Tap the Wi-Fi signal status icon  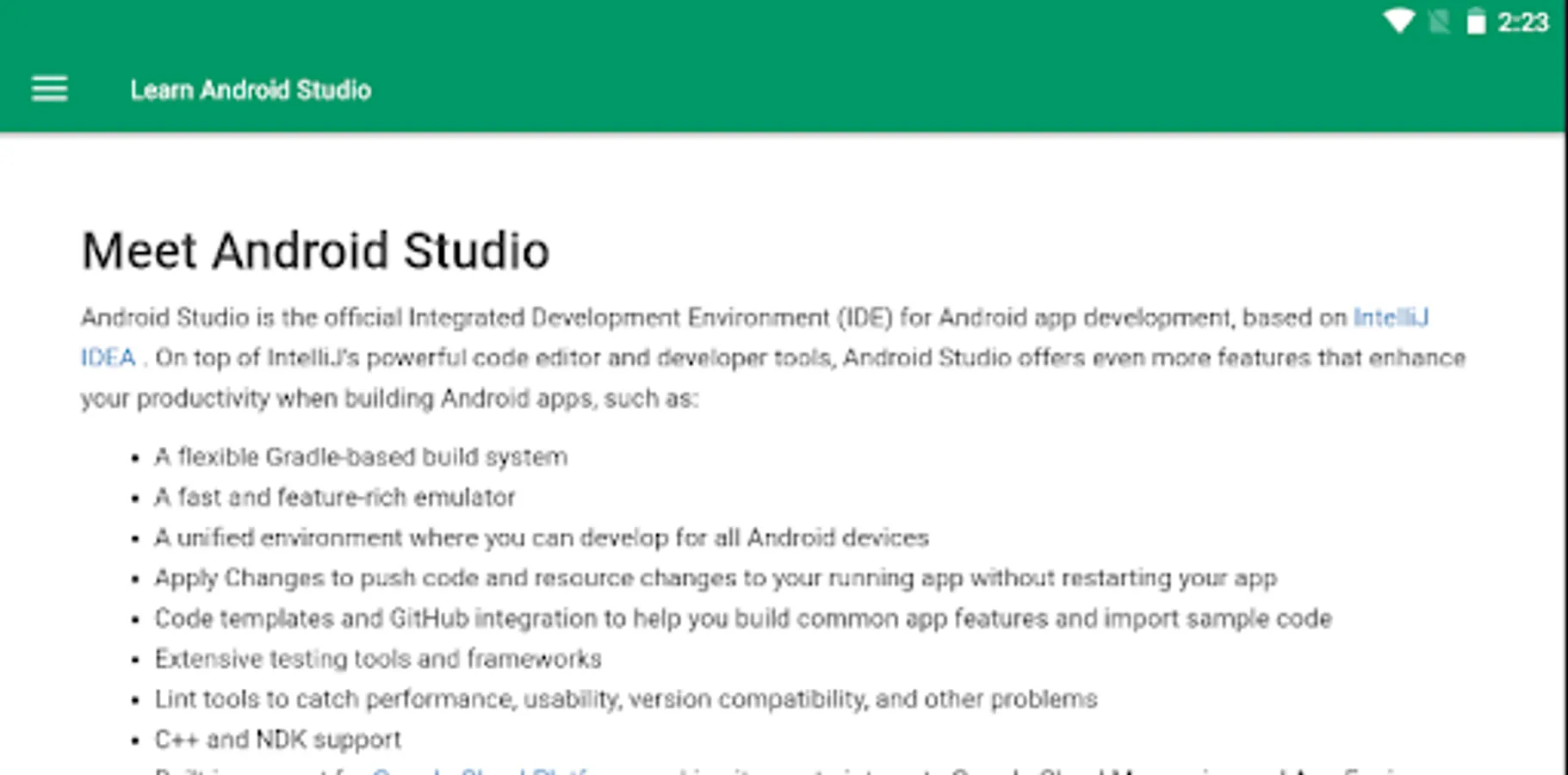click(x=1398, y=22)
